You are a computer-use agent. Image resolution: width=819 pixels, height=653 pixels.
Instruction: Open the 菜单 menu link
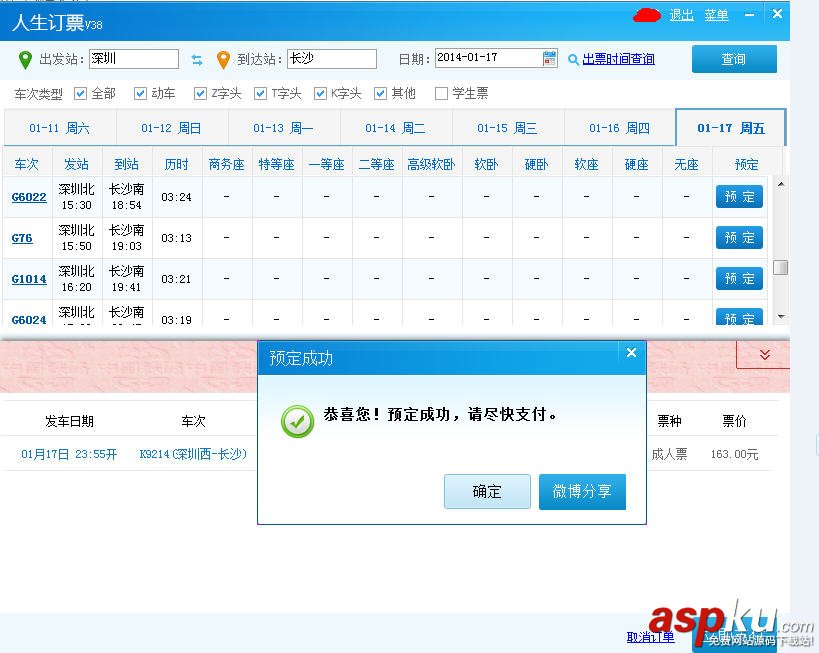[x=716, y=15]
